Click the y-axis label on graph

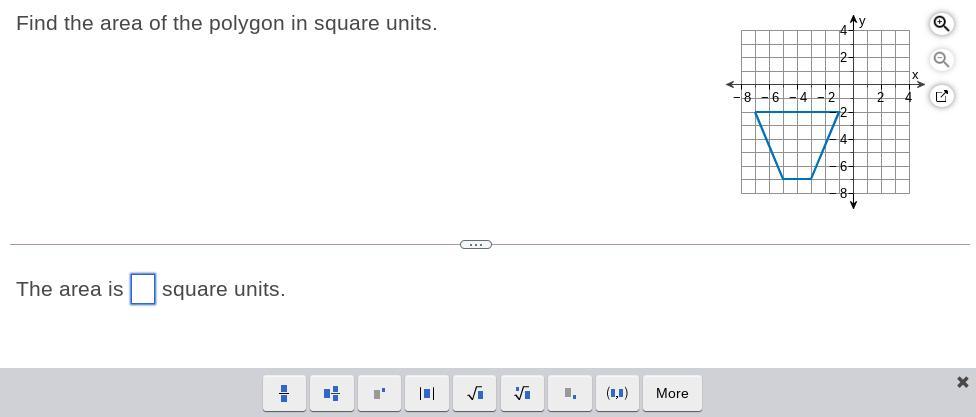[862, 20]
